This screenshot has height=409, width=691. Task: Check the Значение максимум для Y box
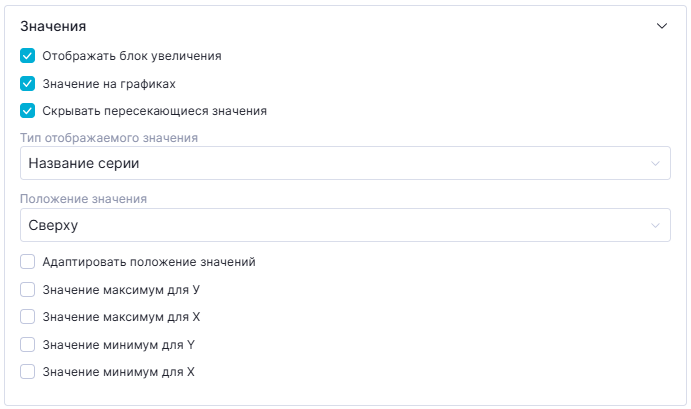[x=28, y=290]
